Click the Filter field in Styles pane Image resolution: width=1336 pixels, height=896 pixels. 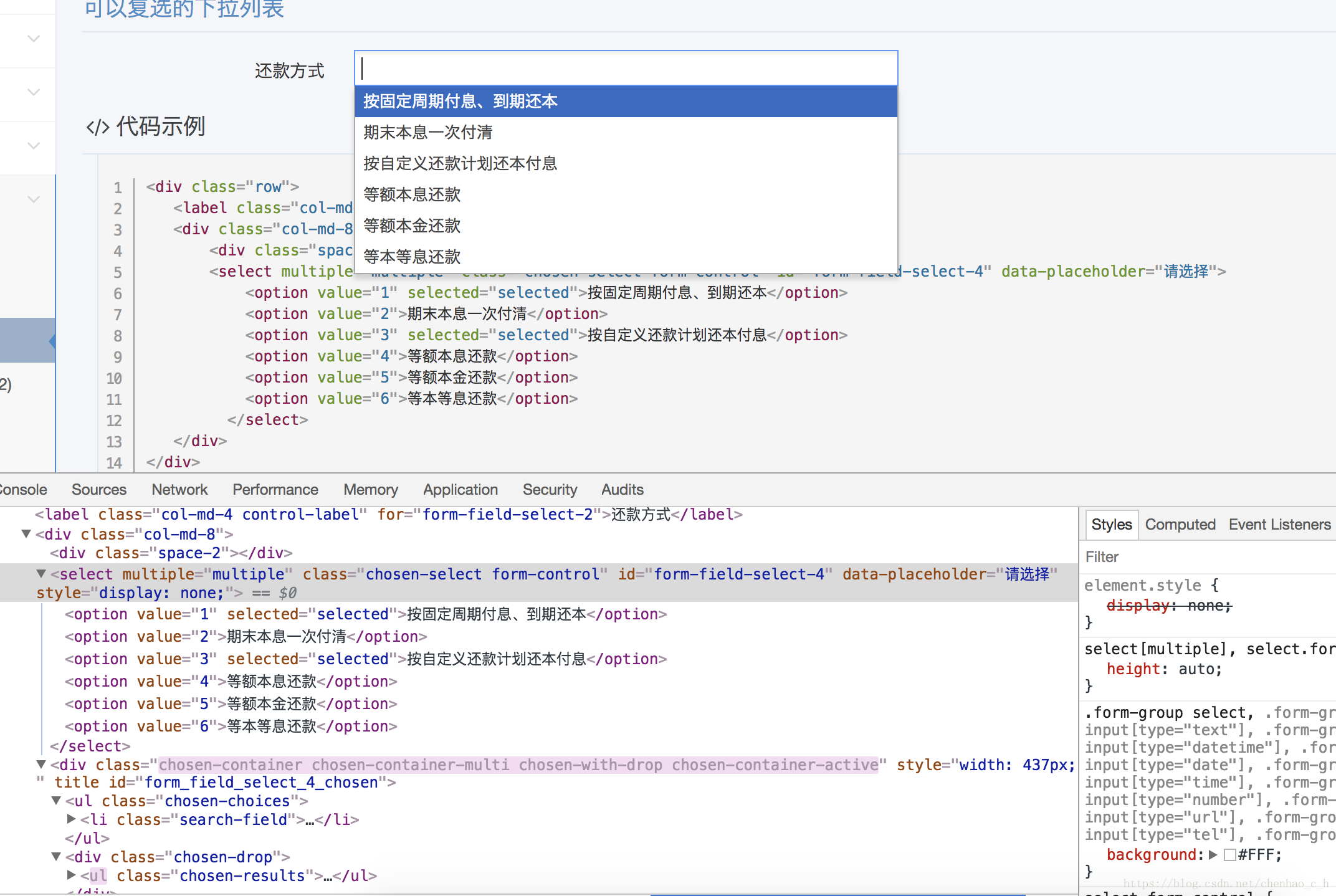[x=1208, y=557]
